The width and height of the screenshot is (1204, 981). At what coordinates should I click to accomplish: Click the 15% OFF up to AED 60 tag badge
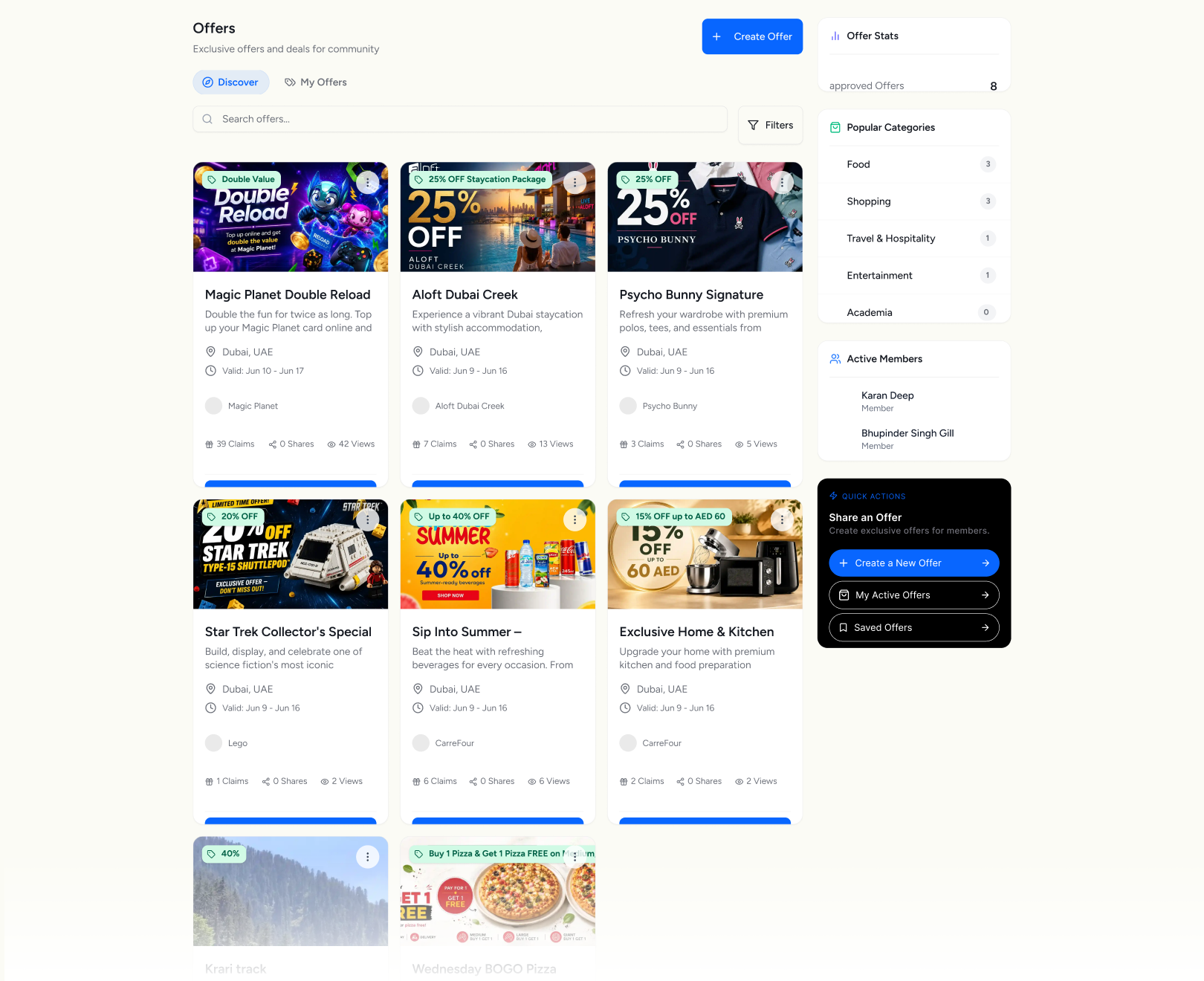coord(674,517)
